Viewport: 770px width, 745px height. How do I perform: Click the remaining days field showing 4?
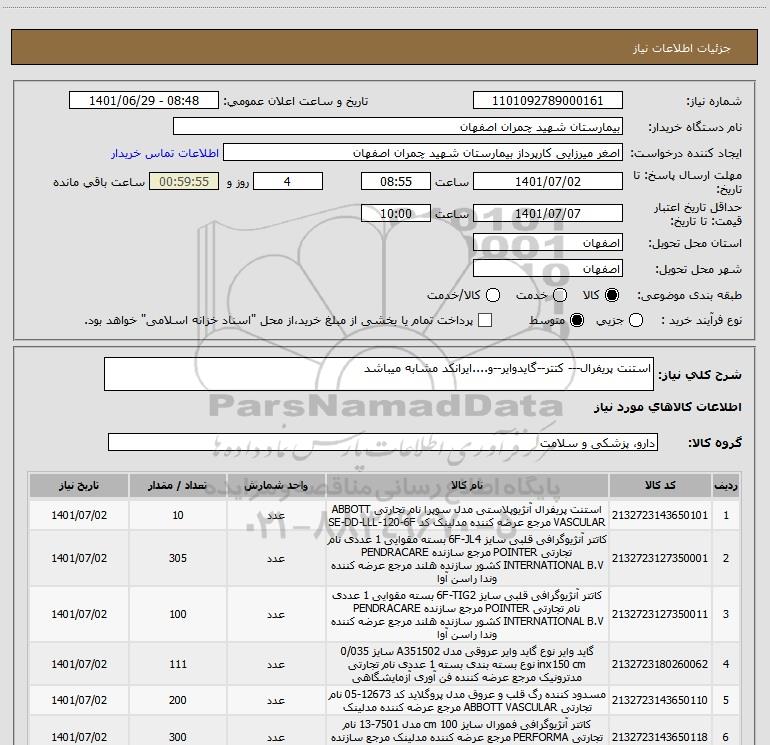287,182
